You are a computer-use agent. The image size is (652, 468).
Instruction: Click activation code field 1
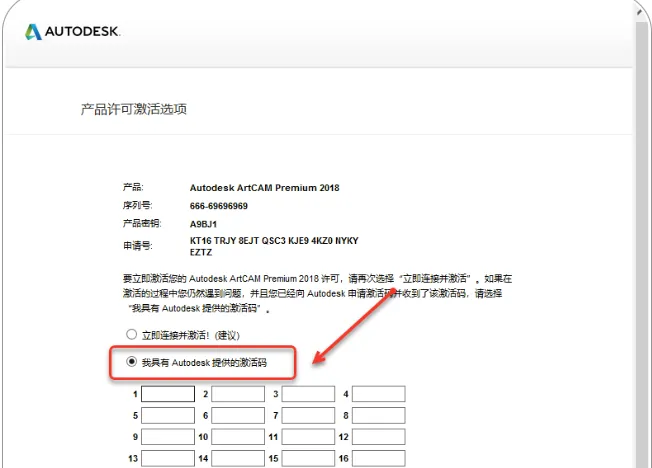(168, 394)
